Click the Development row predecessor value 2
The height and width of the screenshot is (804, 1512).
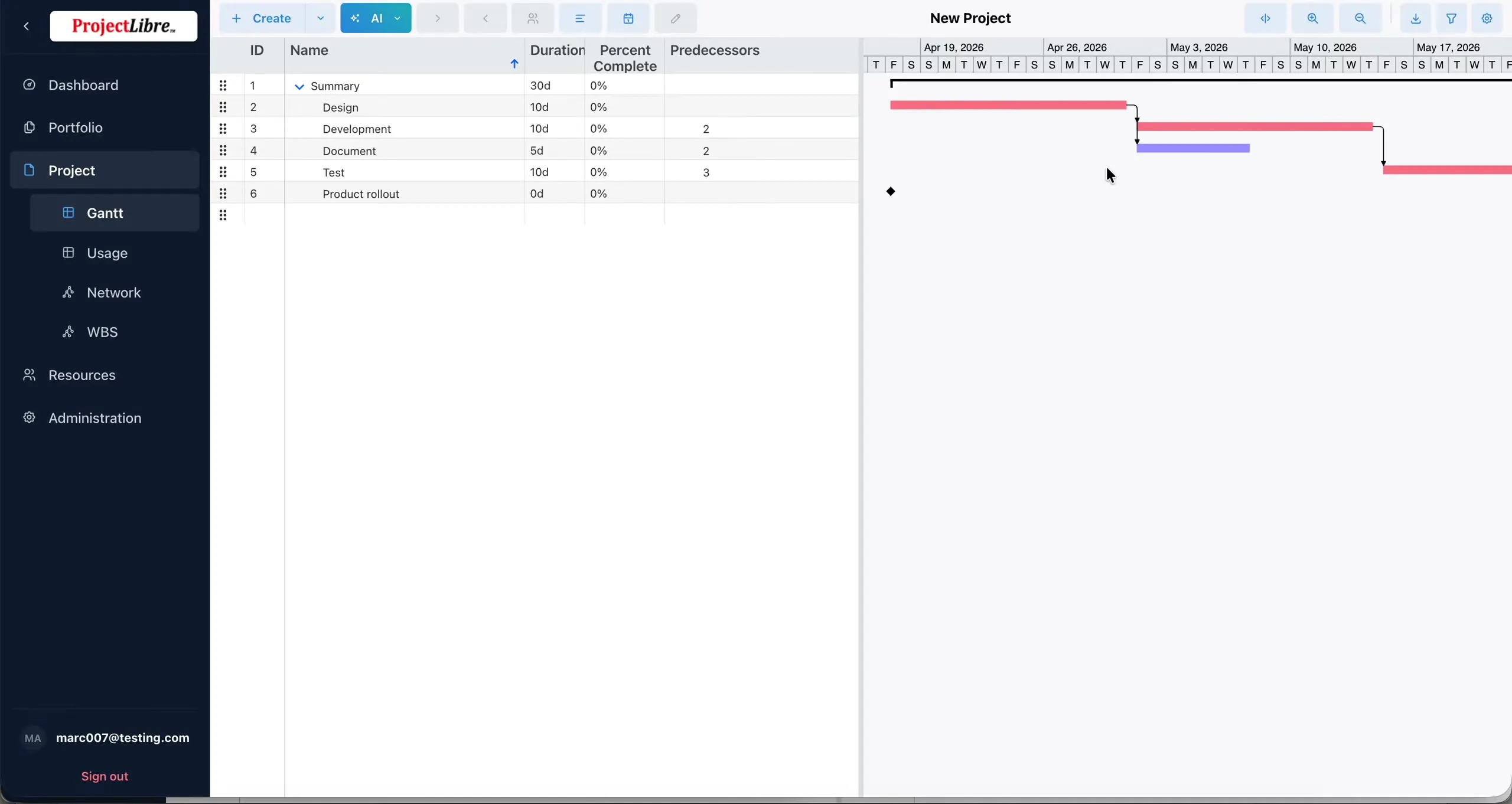pos(706,129)
